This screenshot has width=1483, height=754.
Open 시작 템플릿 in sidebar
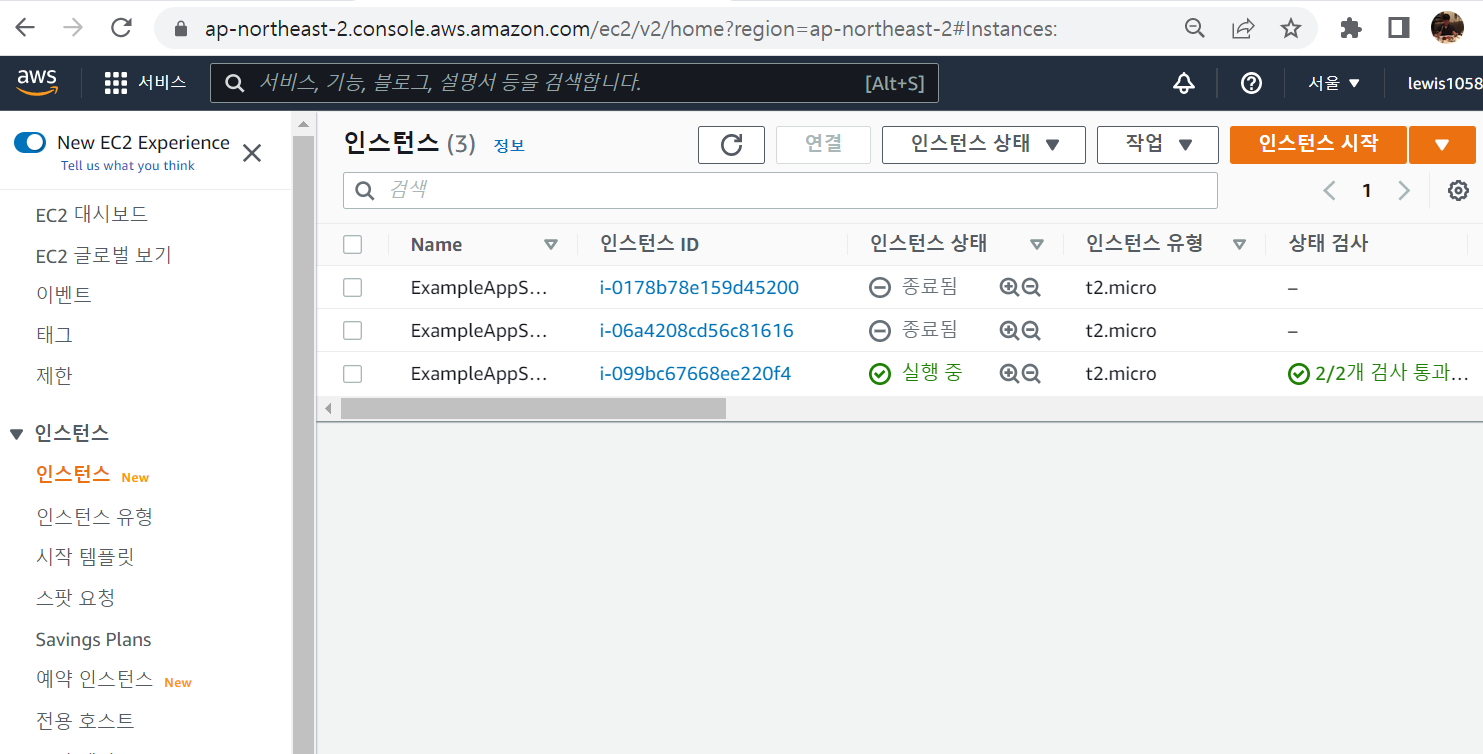click(x=85, y=557)
